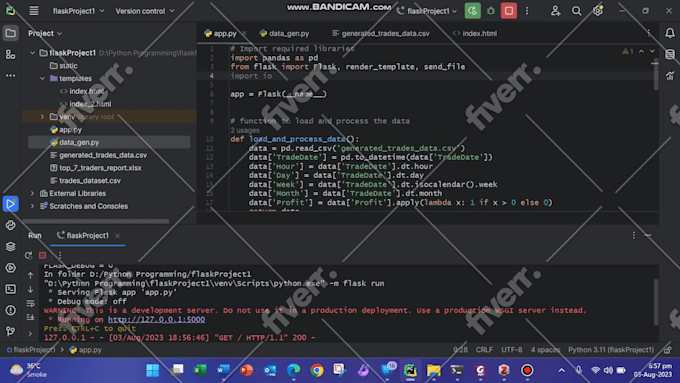Image resolution: width=680 pixels, height=383 pixels.
Task: Open the static folder
Action: [x=64, y=65]
